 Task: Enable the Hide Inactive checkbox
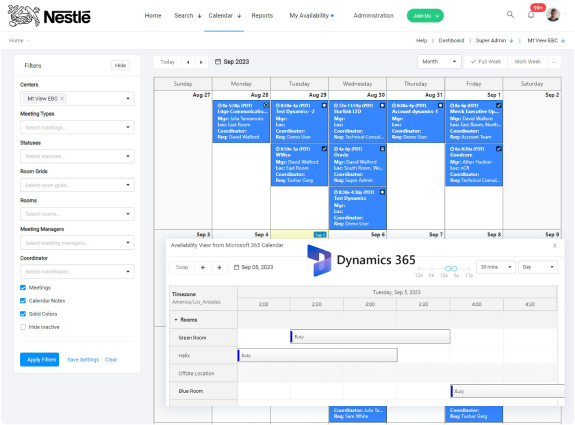coord(23,327)
